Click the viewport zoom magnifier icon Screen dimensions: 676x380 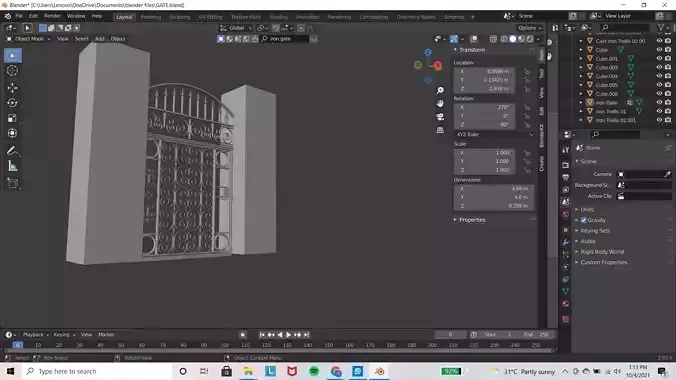[440, 90]
